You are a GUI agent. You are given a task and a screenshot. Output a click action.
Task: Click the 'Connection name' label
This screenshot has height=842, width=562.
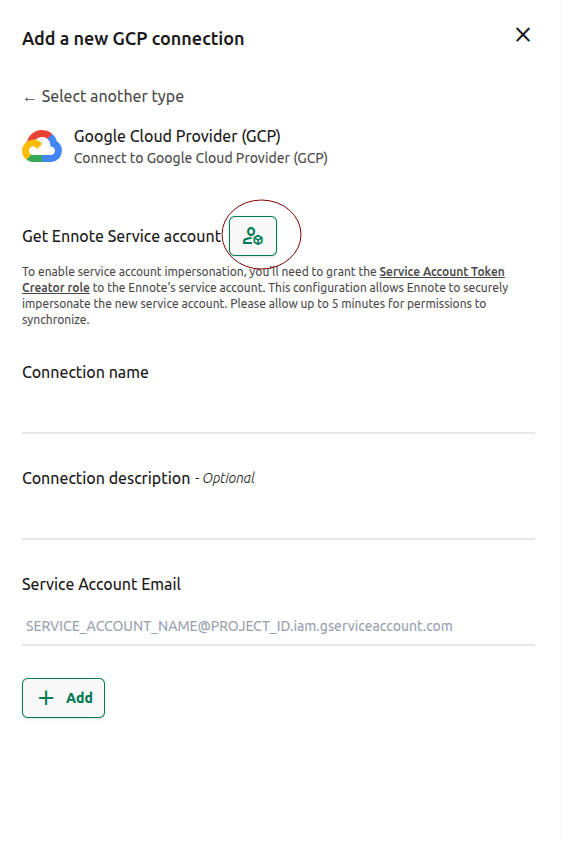85,372
